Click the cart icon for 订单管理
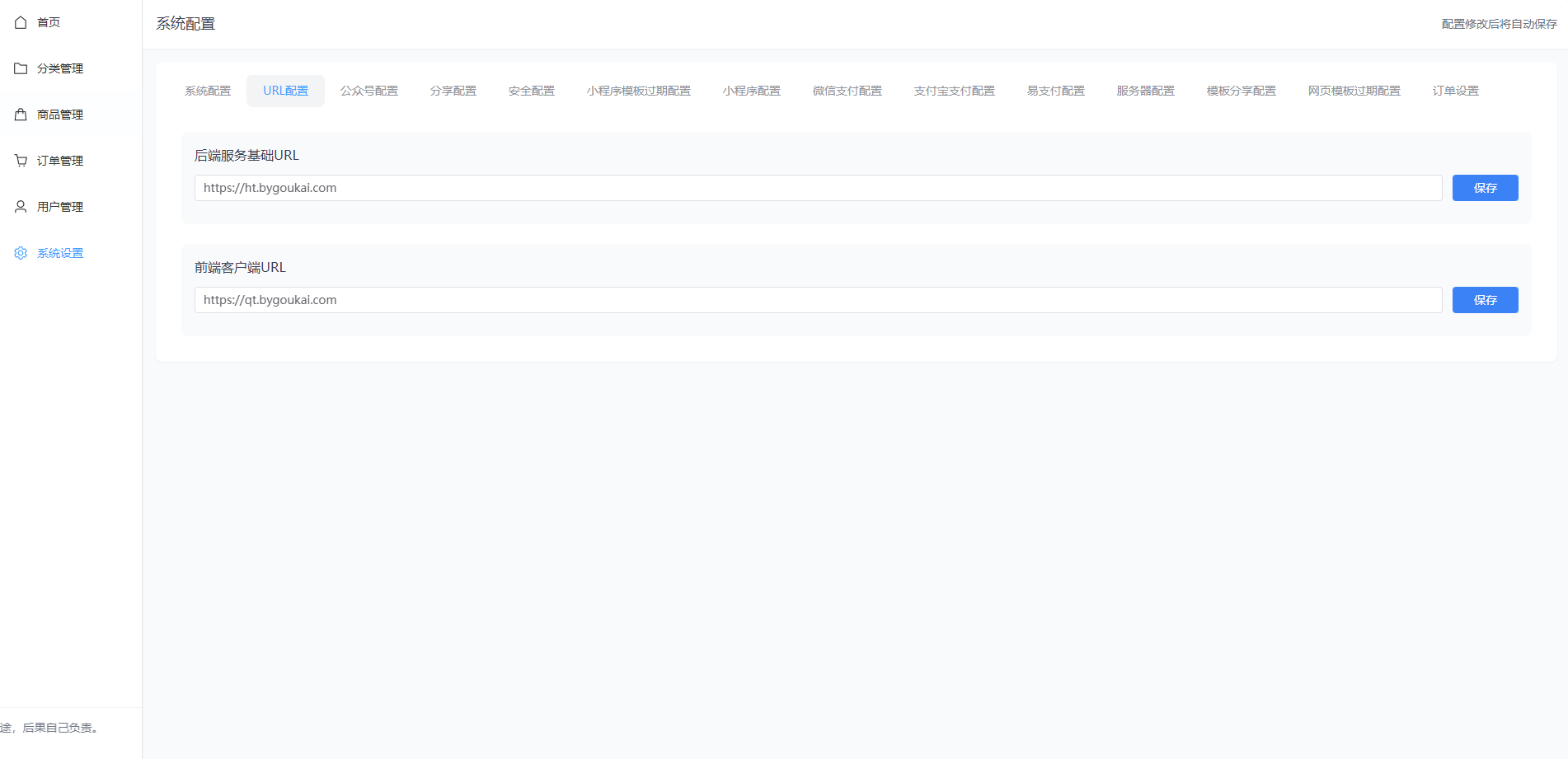 pos(21,161)
